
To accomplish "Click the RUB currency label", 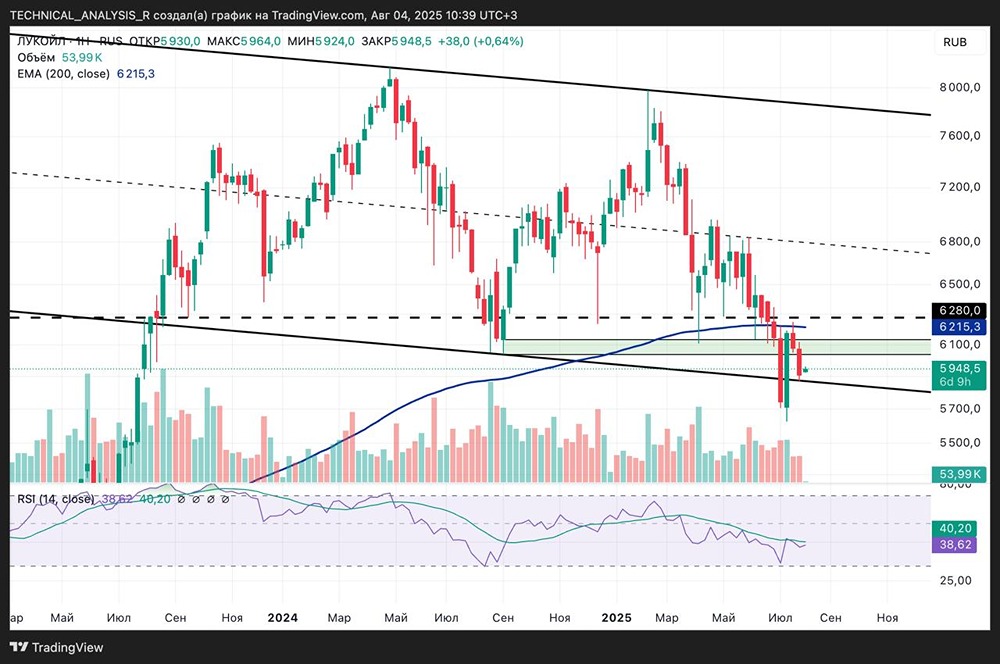I will [x=955, y=42].
